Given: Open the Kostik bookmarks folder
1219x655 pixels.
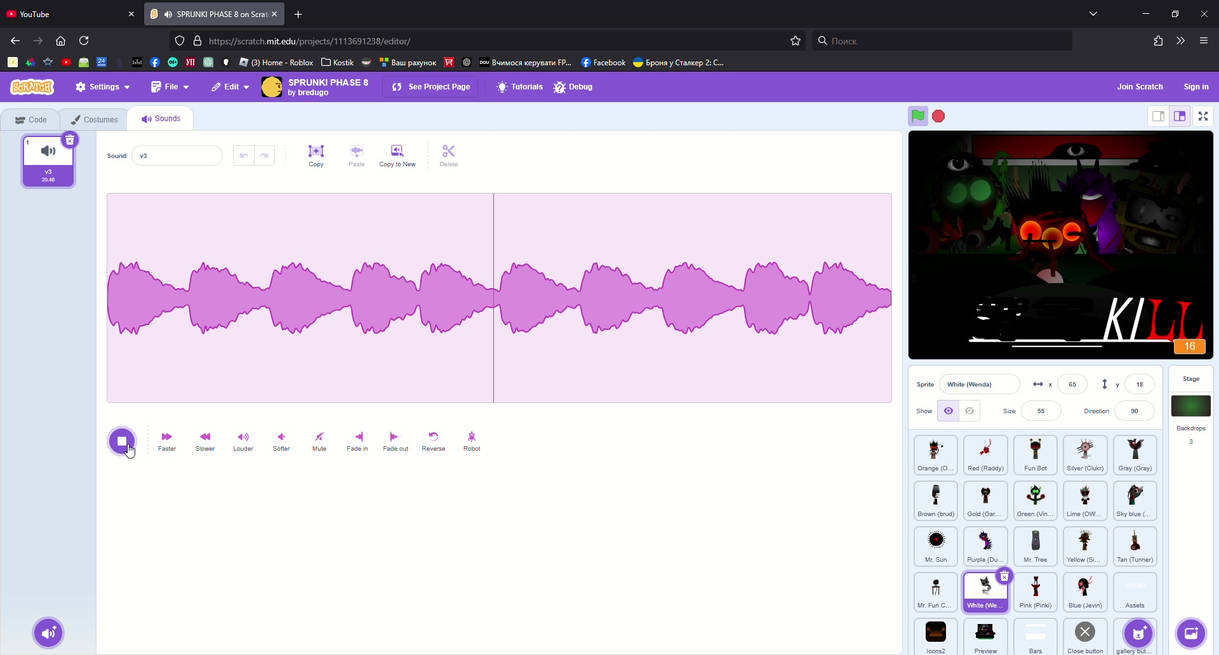Looking at the screenshot, I should [337, 62].
